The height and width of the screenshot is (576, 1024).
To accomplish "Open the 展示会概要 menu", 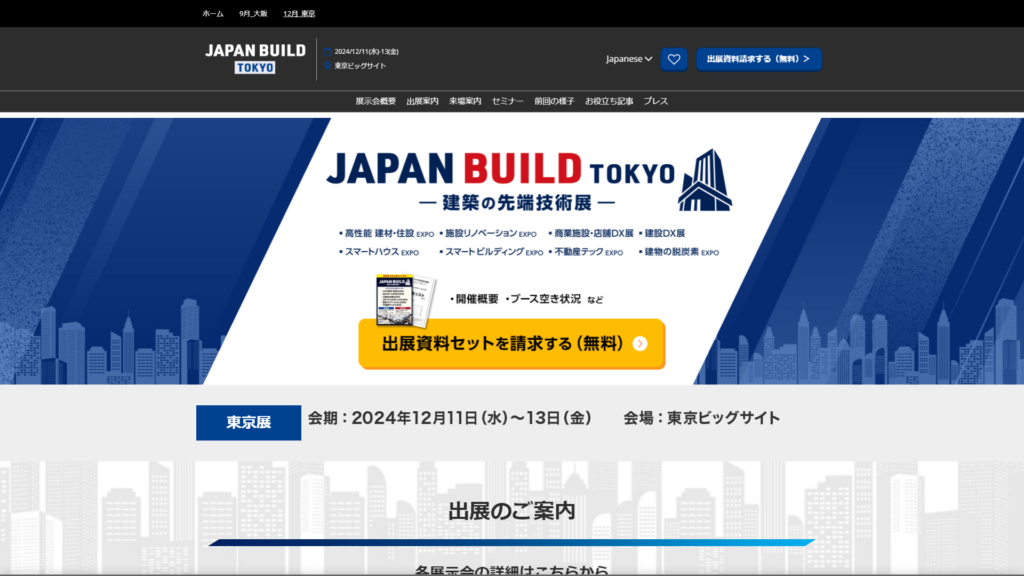I will click(376, 101).
